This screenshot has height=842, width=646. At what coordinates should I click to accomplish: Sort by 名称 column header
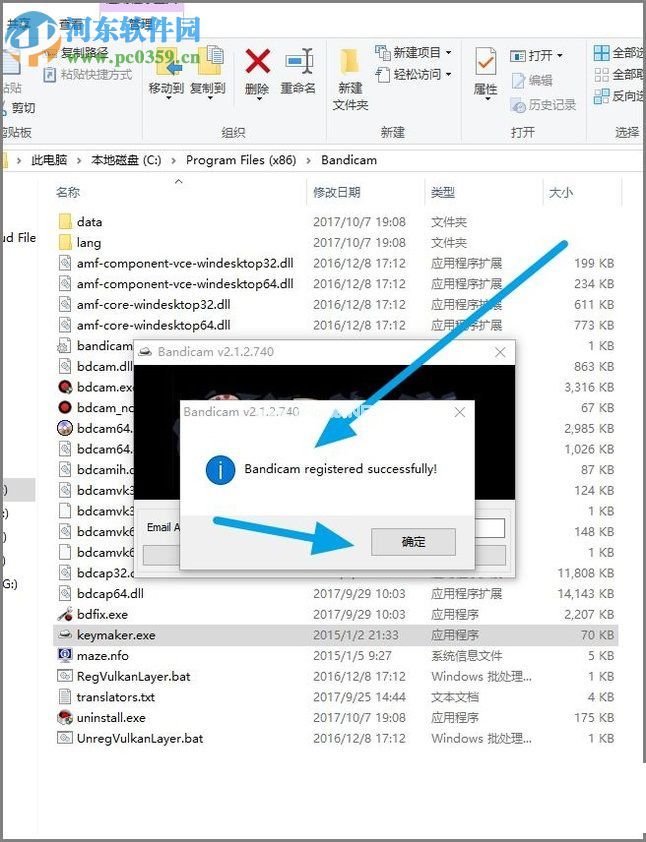pos(68,192)
